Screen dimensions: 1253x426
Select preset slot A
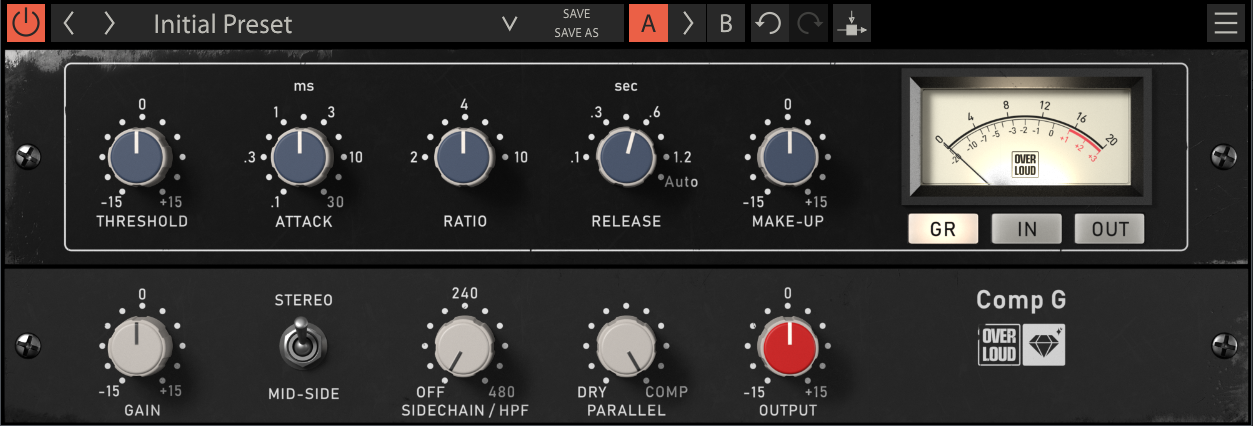pos(648,23)
